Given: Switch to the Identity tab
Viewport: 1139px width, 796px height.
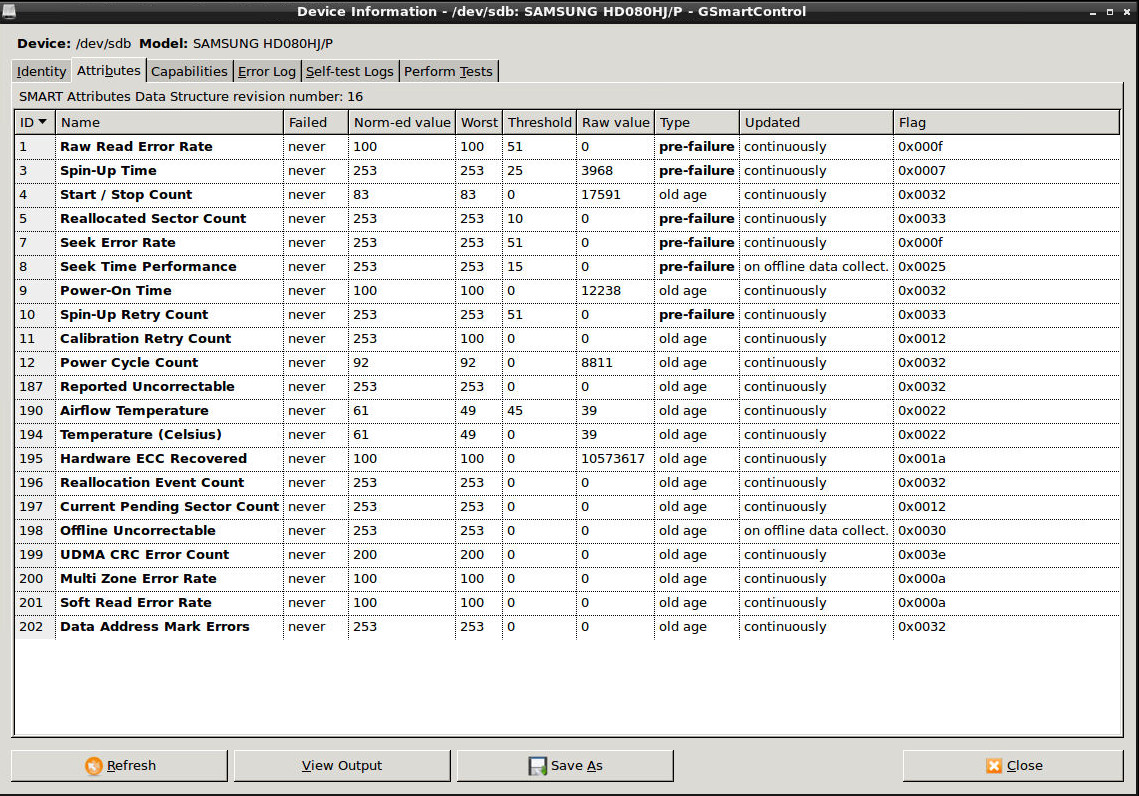Looking at the screenshot, I should 42,71.
